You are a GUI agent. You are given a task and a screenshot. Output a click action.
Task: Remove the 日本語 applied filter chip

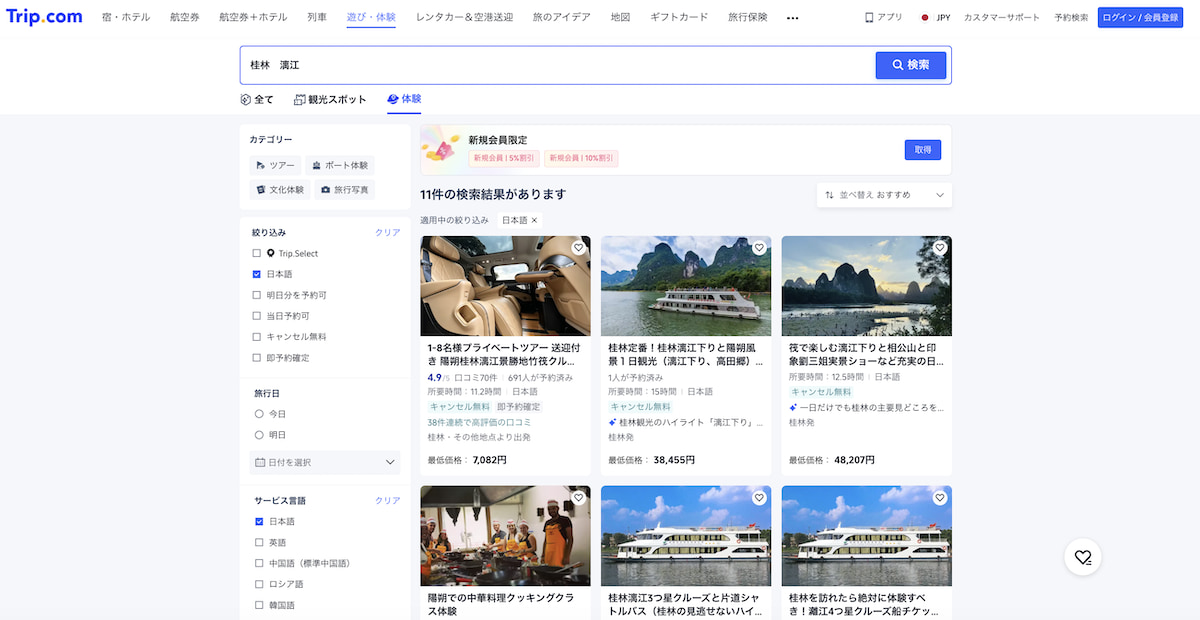pyautogui.click(x=534, y=220)
